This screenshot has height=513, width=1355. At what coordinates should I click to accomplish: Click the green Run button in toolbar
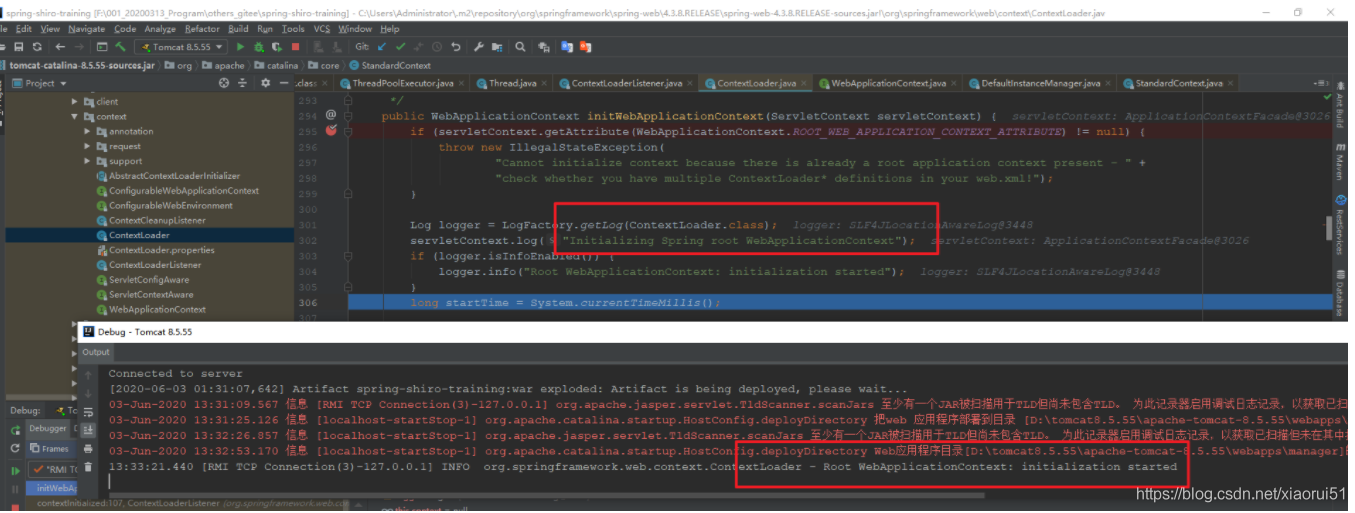coord(241,47)
